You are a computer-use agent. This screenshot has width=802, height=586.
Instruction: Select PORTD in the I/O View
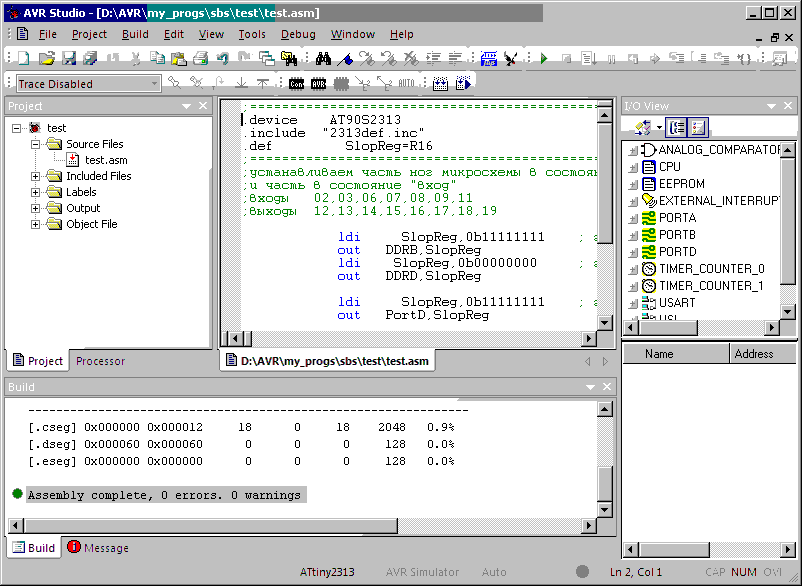pos(678,252)
